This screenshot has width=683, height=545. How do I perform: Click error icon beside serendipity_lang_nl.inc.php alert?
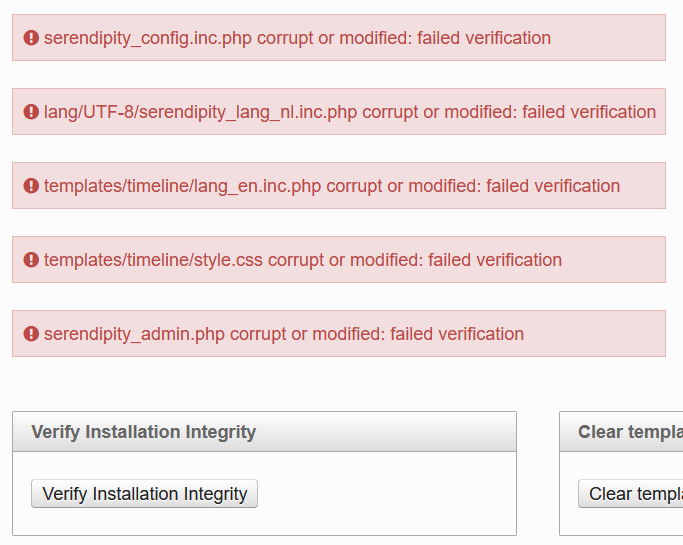31,112
